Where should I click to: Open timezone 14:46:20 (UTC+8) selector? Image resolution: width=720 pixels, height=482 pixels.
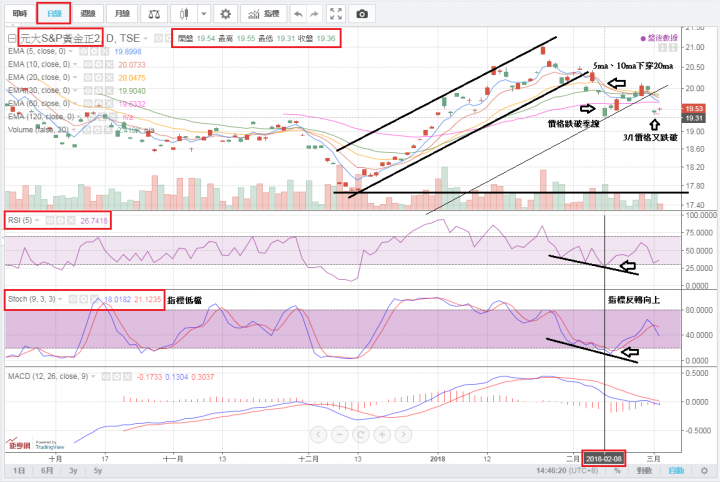click(567, 471)
